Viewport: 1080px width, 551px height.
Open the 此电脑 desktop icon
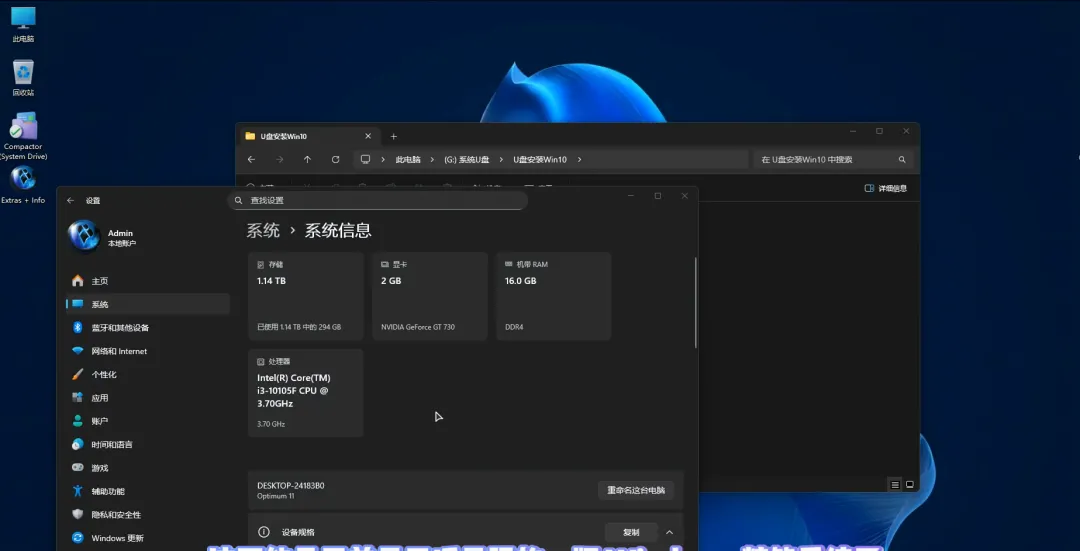pos(23,23)
